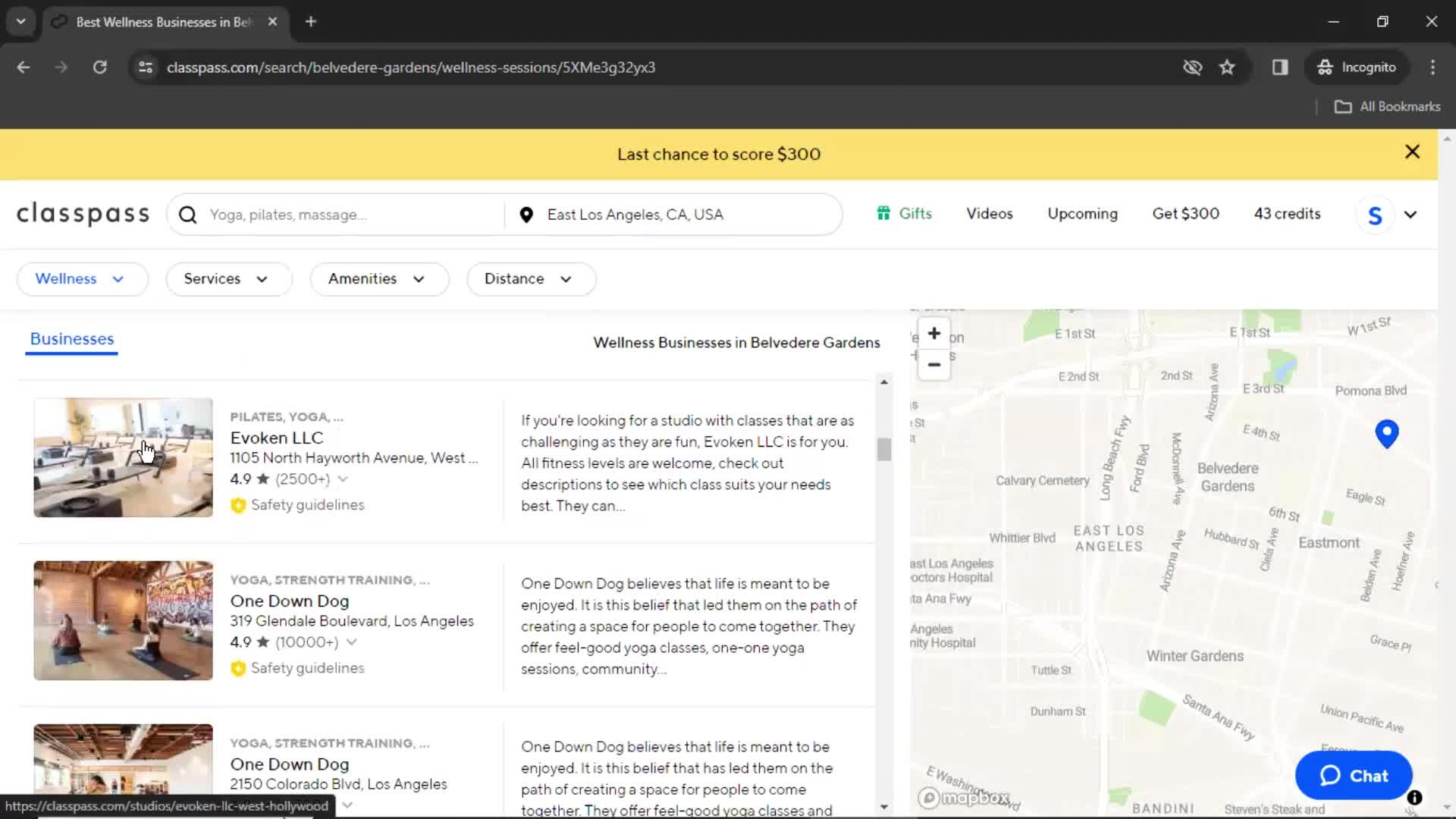This screenshot has width=1456, height=819.
Task: Zoom out on the map
Action: pyautogui.click(x=934, y=365)
